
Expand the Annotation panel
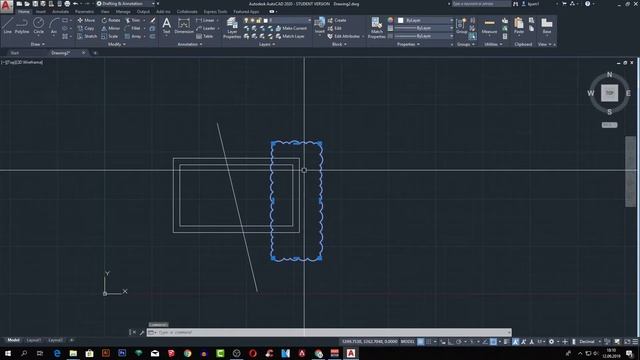click(x=189, y=44)
